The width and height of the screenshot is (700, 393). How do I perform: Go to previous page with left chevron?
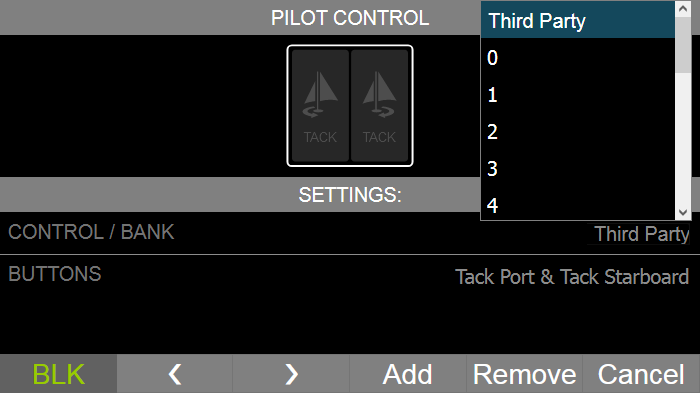pyautogui.click(x=175, y=374)
